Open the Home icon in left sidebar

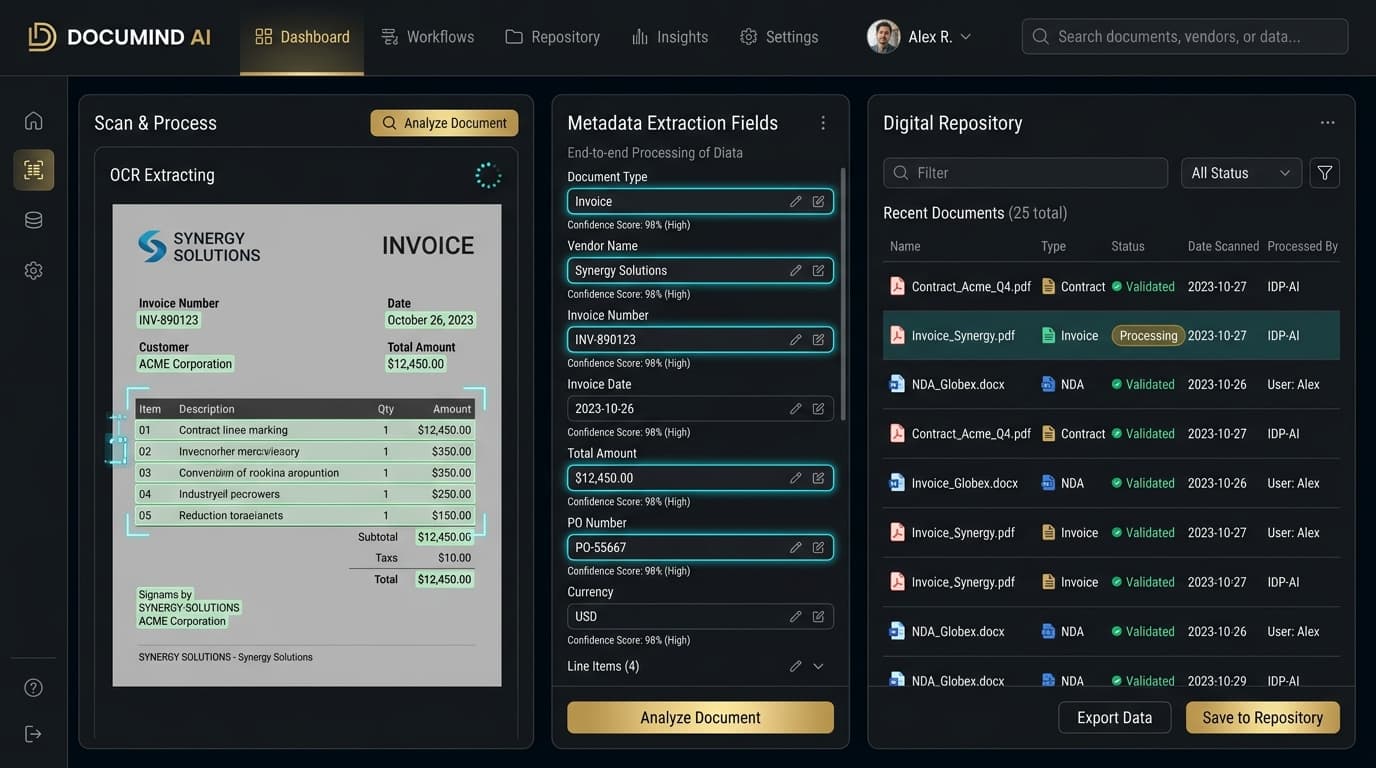click(x=33, y=121)
